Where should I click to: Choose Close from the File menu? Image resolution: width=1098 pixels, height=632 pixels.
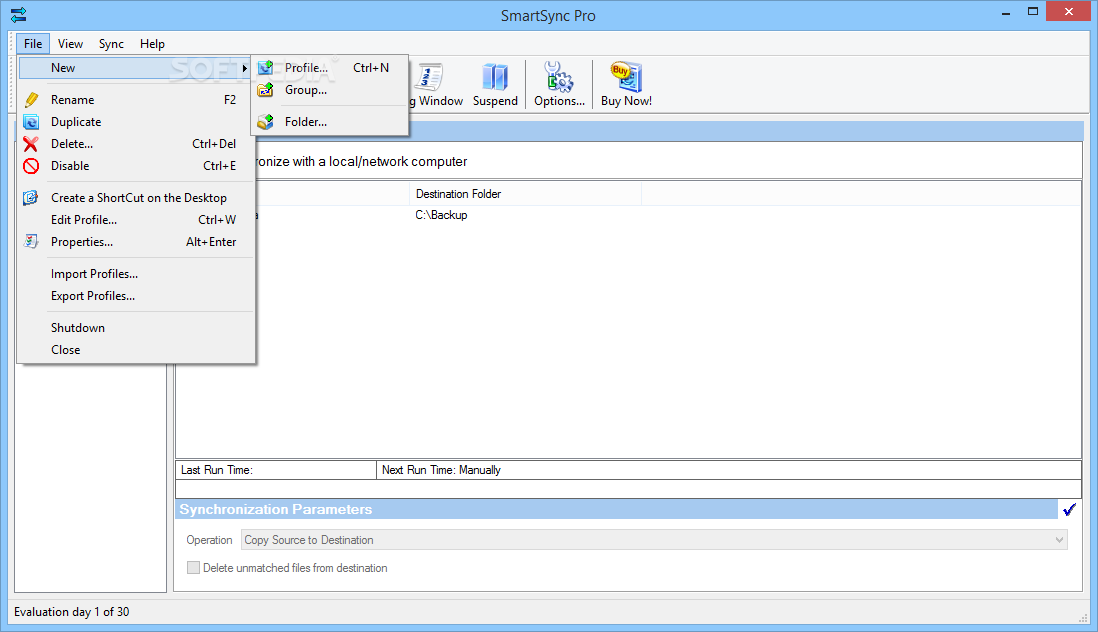[x=135, y=350]
